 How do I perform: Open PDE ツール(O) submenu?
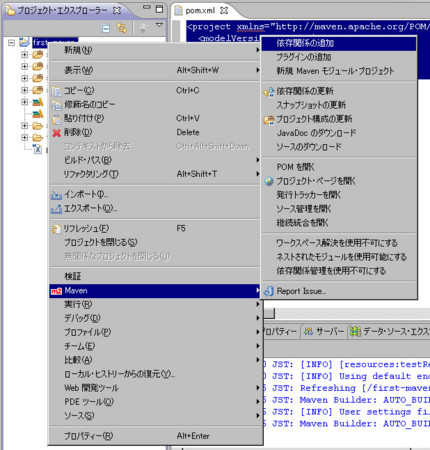pyautogui.click(x=155, y=402)
